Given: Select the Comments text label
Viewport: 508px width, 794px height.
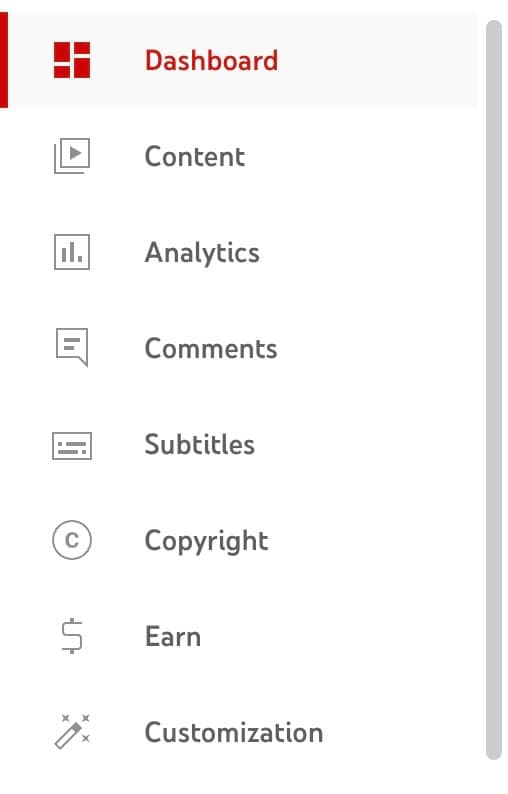Looking at the screenshot, I should [x=211, y=349].
